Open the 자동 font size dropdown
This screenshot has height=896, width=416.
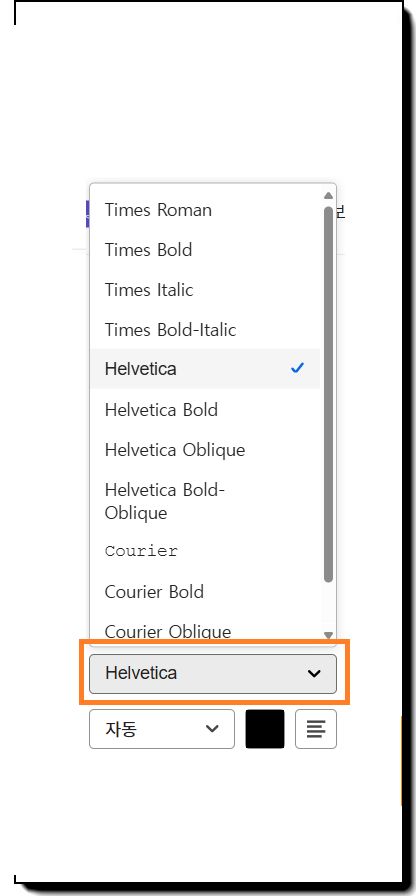162,729
